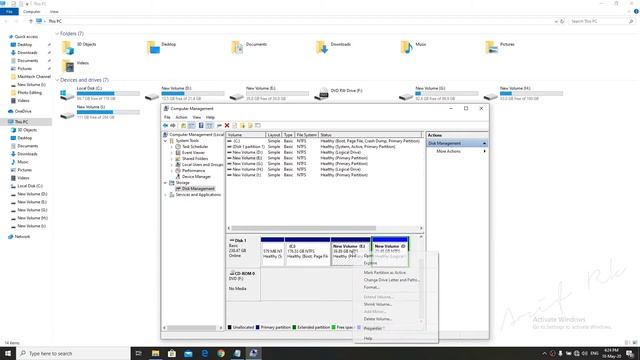Collapse the Devices and drives (7) group

(x=57, y=80)
